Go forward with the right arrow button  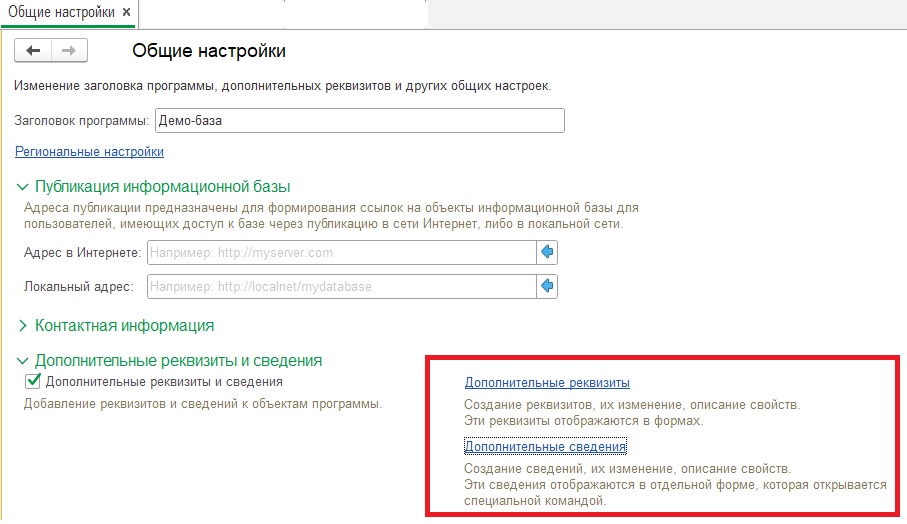pyautogui.click(x=69, y=51)
